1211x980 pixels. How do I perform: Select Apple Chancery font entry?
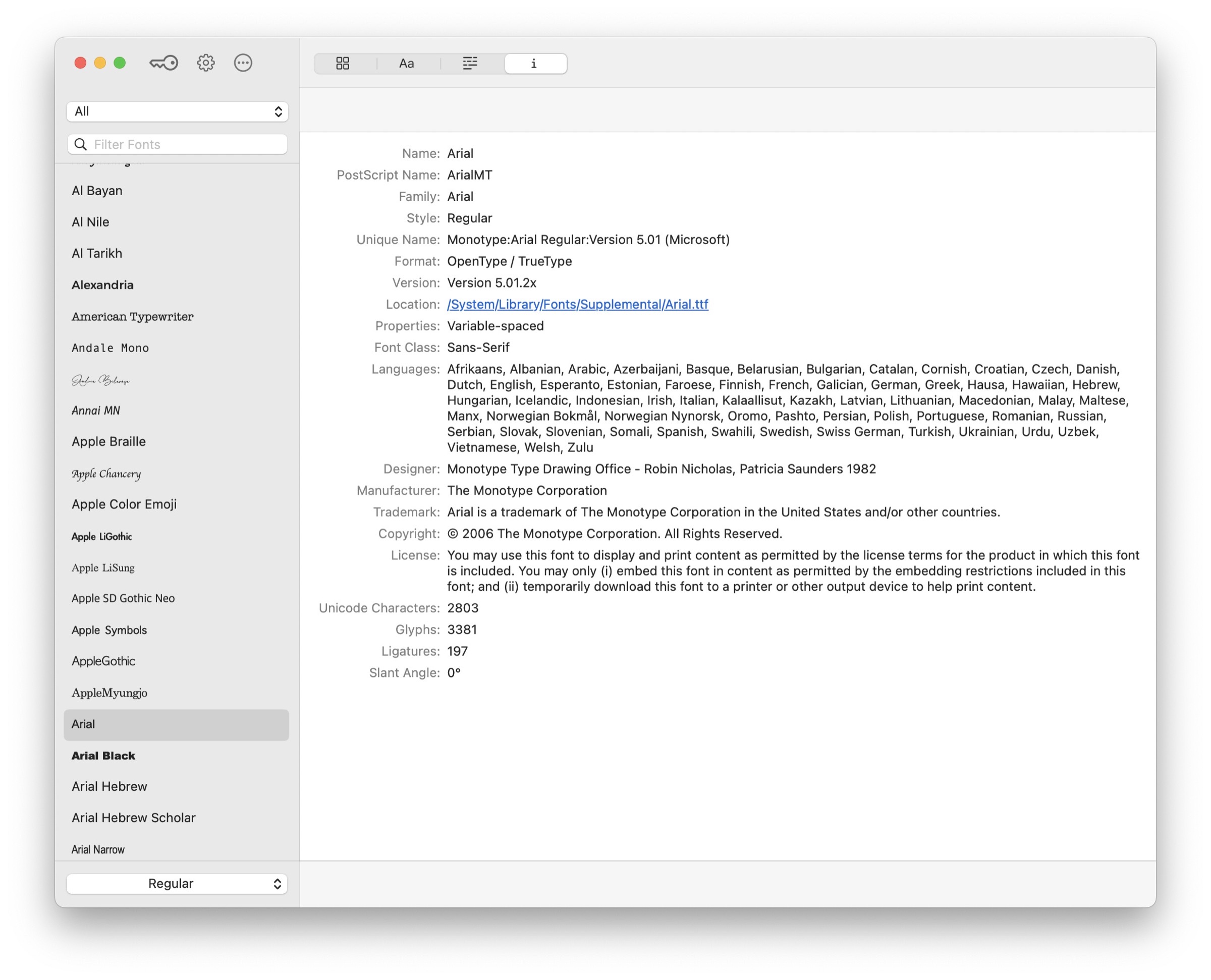107,473
